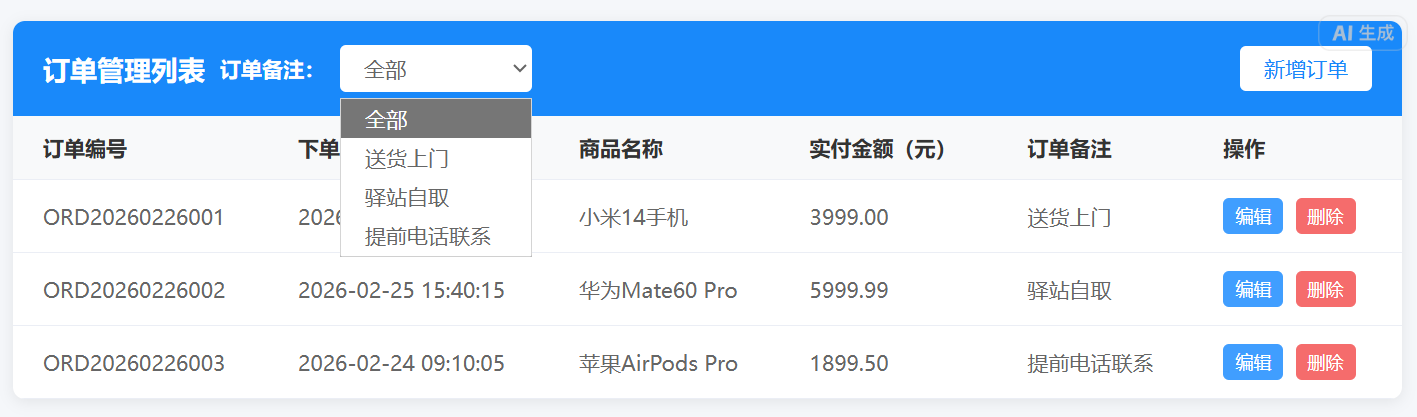The width and height of the screenshot is (1417, 417).
Task: Click the AI 生成 badge
Action: (1362, 33)
